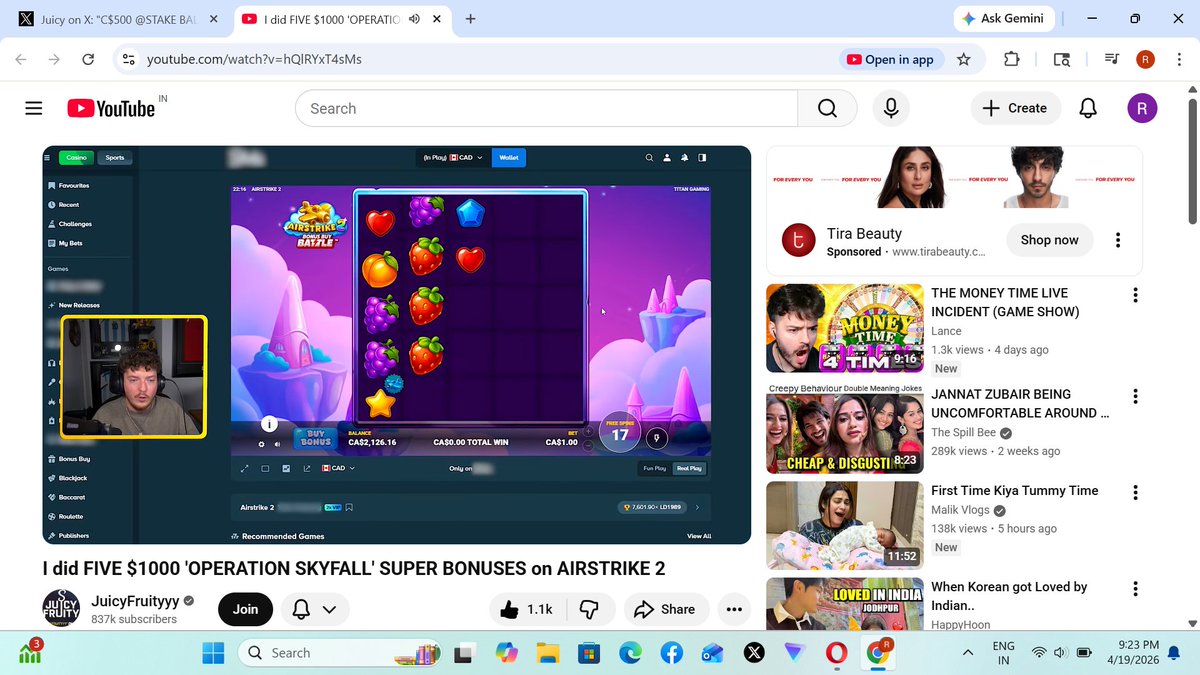Expand the subscription notification bell dropdown
Viewport: 1200px width, 675px height.
315,609
